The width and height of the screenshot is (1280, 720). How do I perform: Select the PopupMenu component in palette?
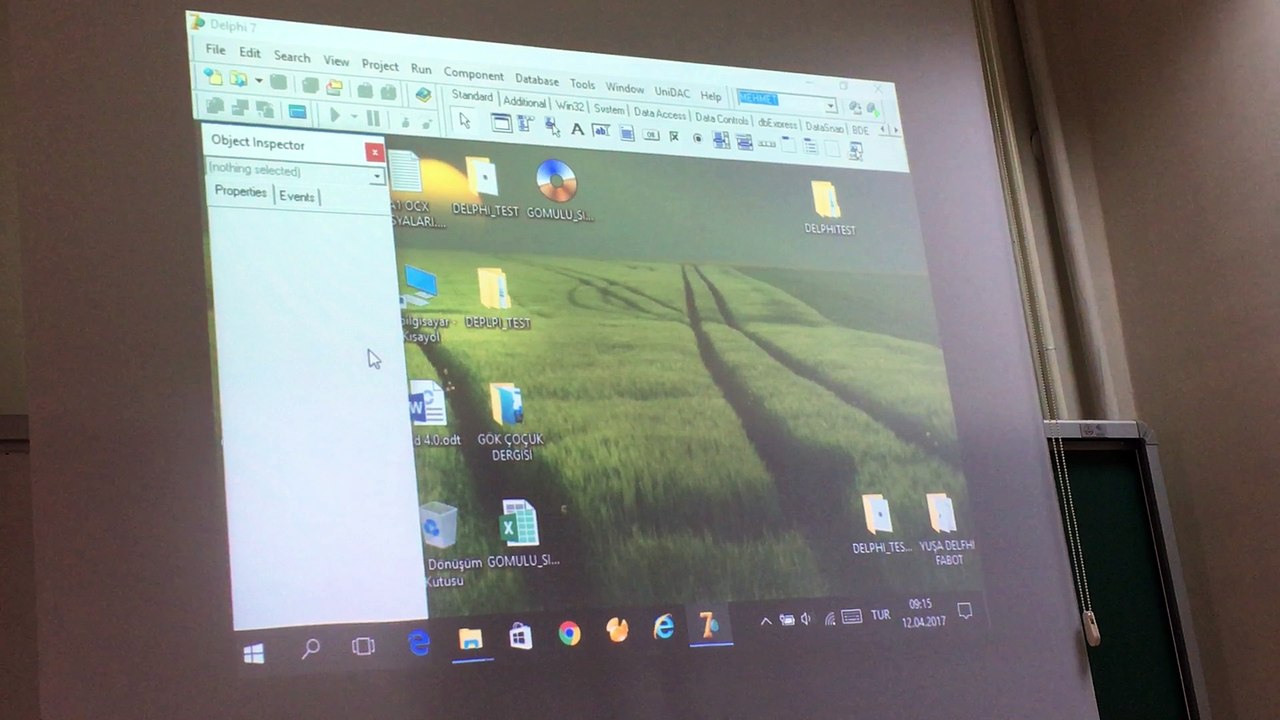(x=552, y=127)
